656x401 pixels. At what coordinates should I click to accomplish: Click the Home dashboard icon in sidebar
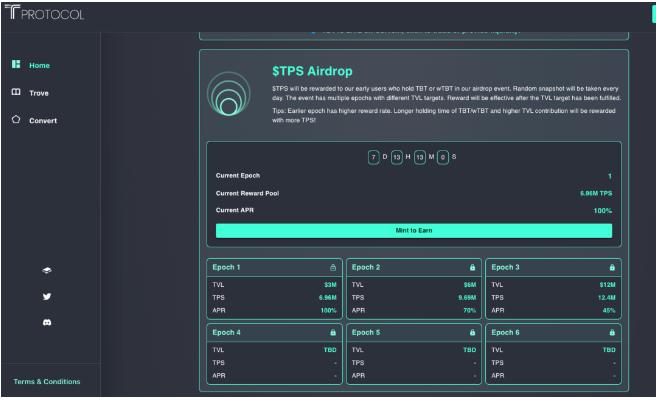16,65
